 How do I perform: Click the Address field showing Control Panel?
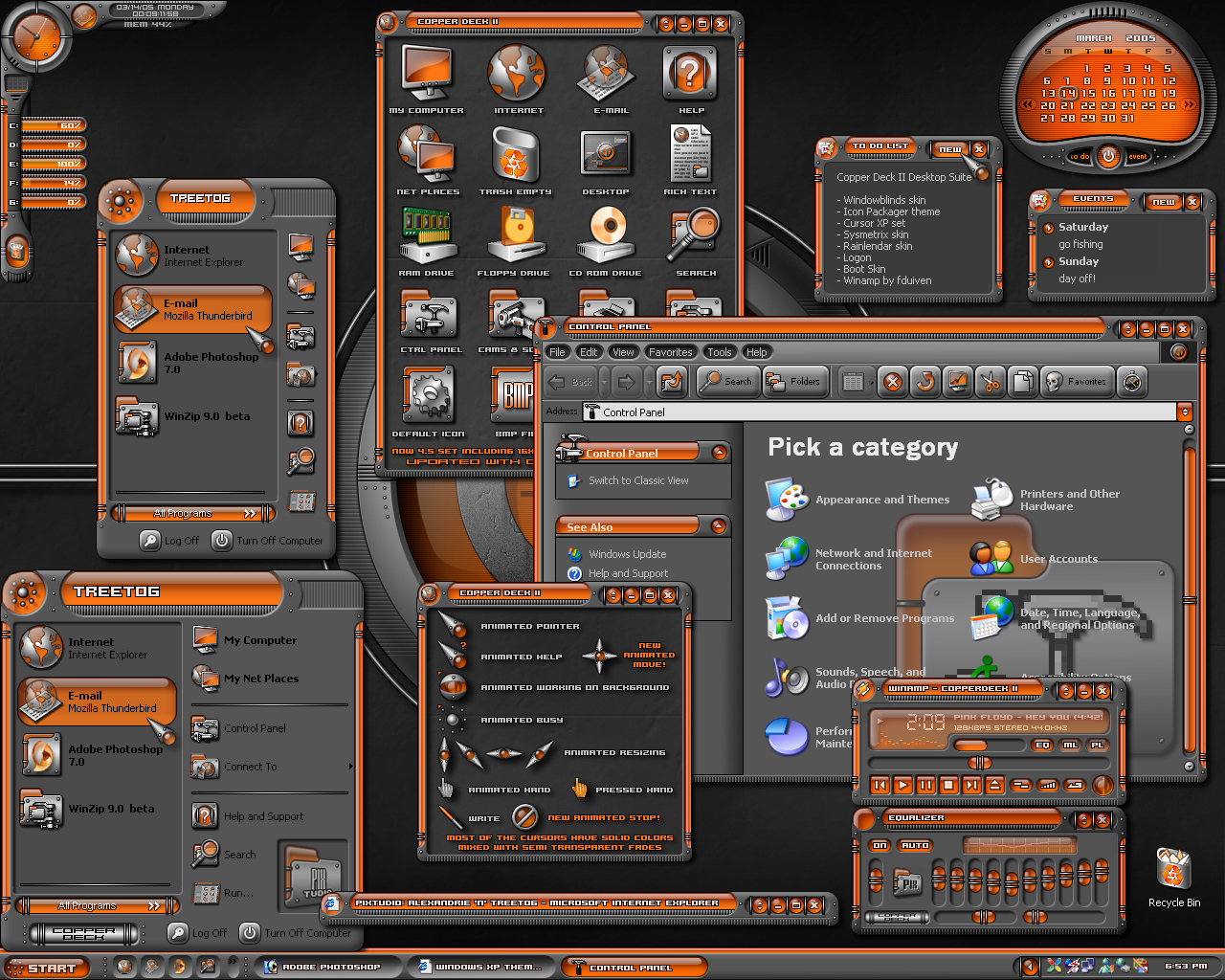click(x=879, y=412)
